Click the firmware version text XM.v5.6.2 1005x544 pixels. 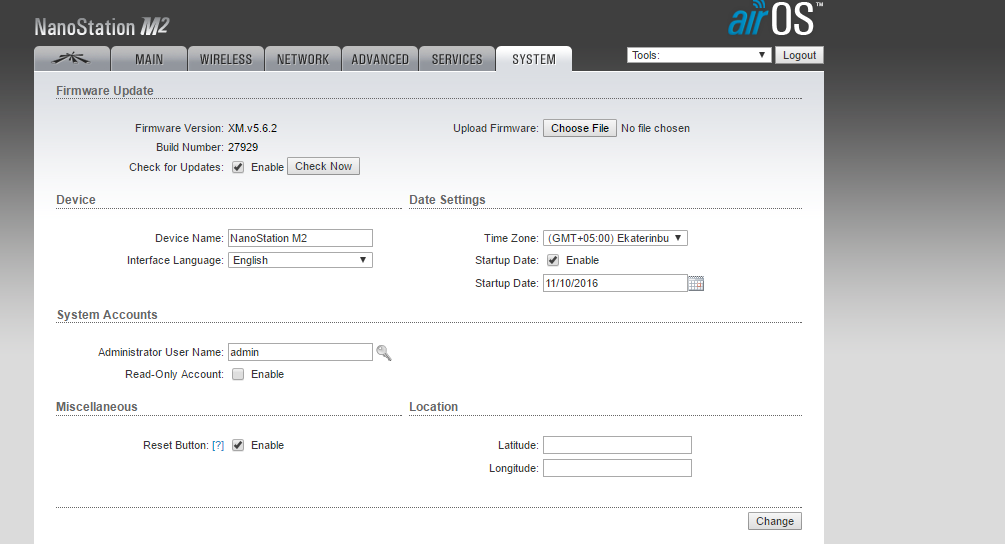click(x=253, y=128)
